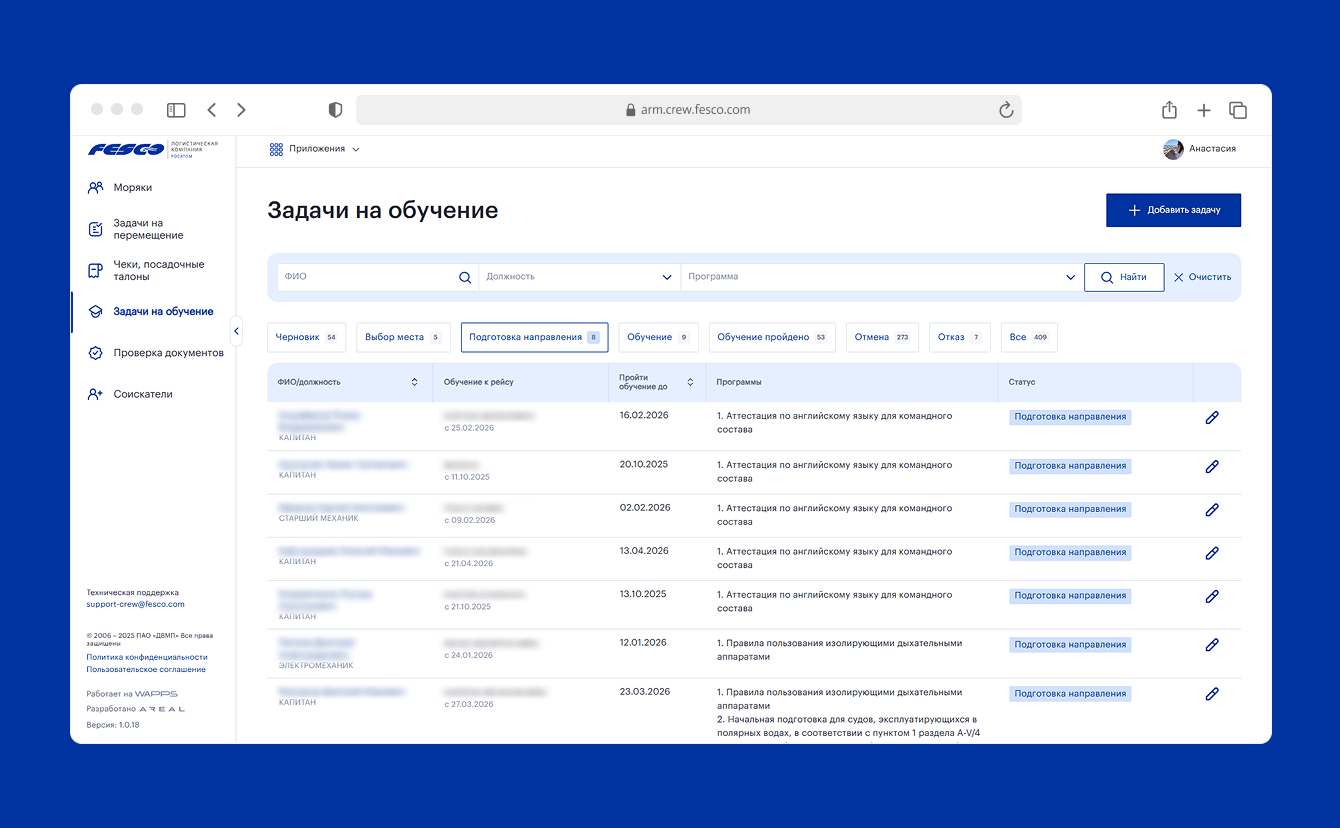Image resolution: width=1340 pixels, height=828 pixels.
Task: Expand the Программа dropdown
Action: coord(1071,278)
